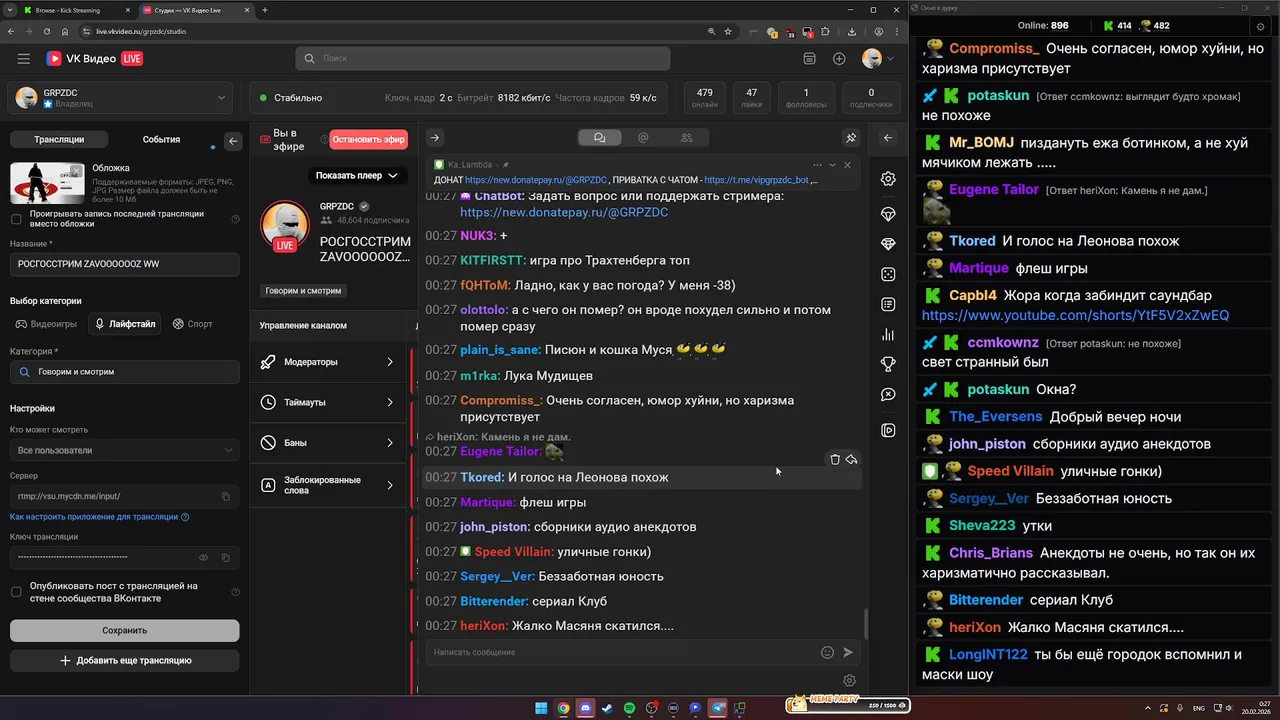The width and height of the screenshot is (1280, 720).
Task: Collapse chat with the right arrow icon
Action: [434, 138]
